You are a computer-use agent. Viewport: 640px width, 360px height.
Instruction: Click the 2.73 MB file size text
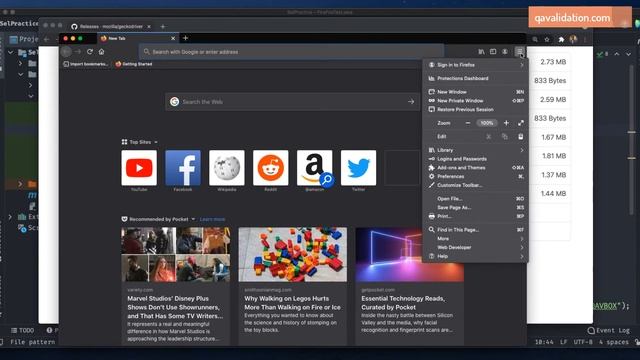553,62
